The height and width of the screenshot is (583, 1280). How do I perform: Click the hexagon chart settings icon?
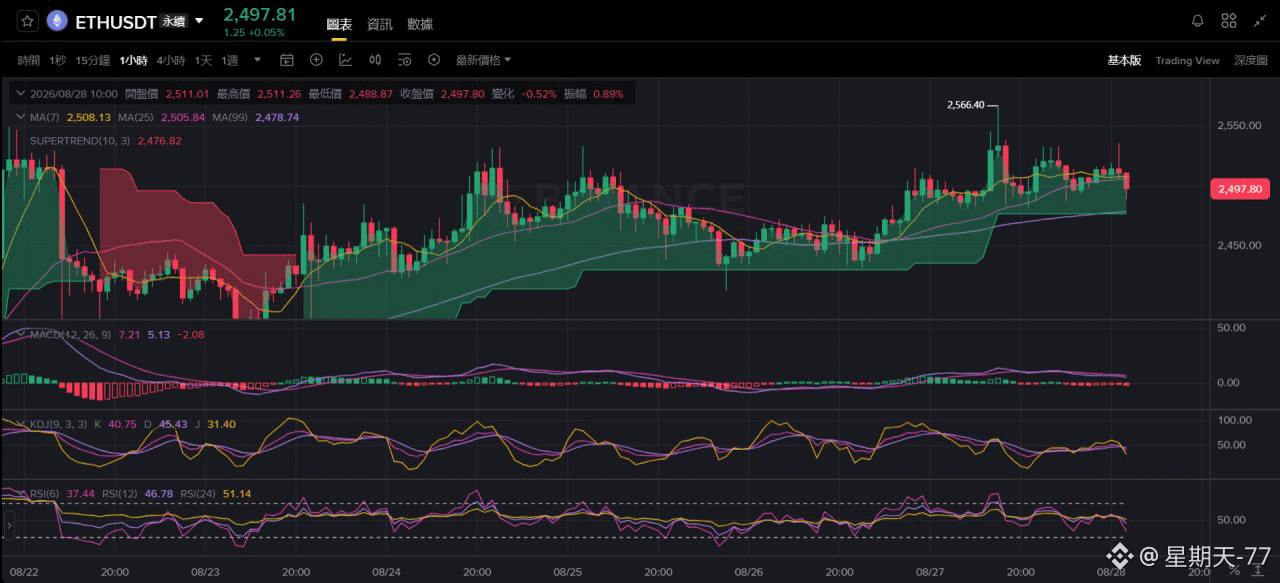[x=434, y=60]
